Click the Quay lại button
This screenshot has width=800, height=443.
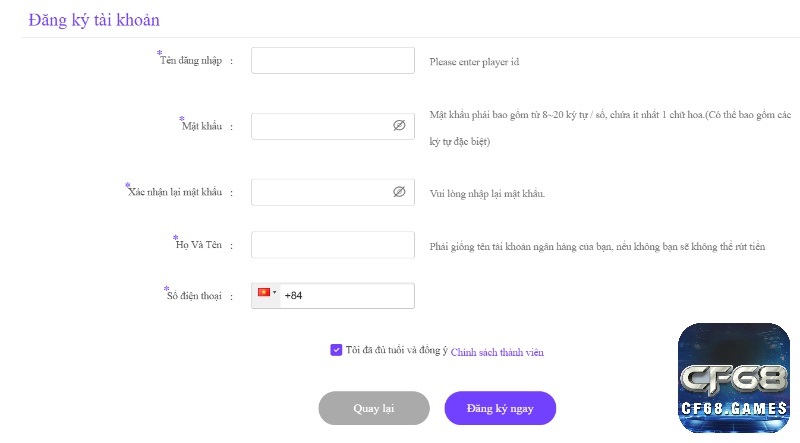click(x=374, y=408)
